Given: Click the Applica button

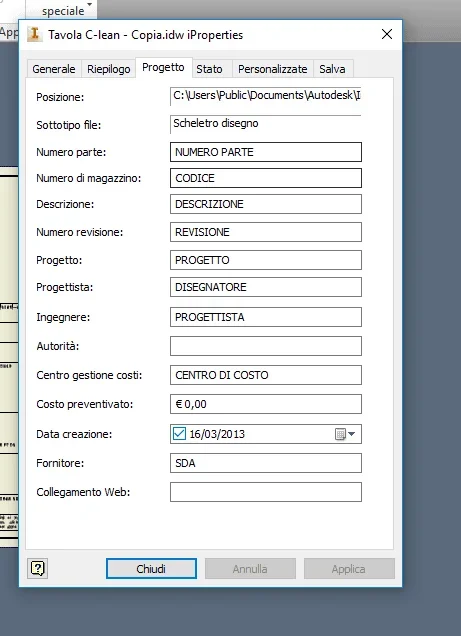Looking at the screenshot, I should point(349,569).
